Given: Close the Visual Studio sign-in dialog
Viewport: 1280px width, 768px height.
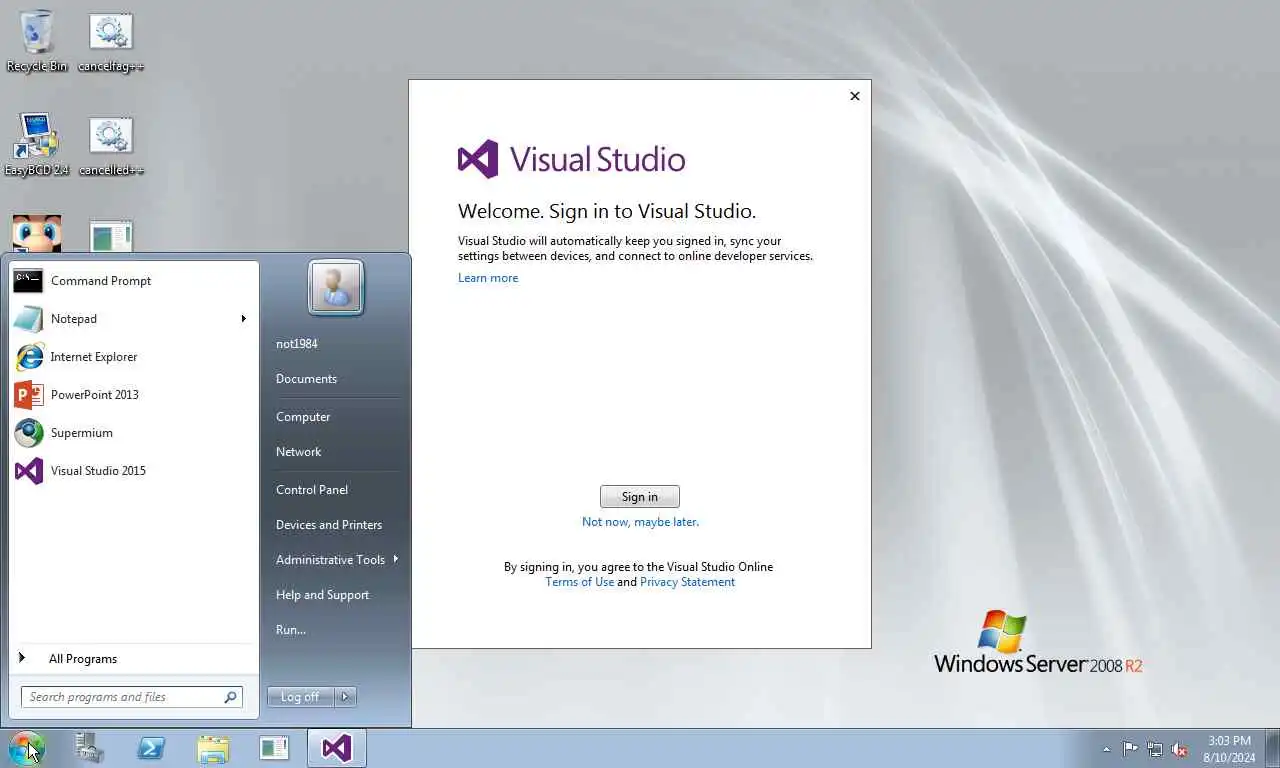Looking at the screenshot, I should (855, 96).
